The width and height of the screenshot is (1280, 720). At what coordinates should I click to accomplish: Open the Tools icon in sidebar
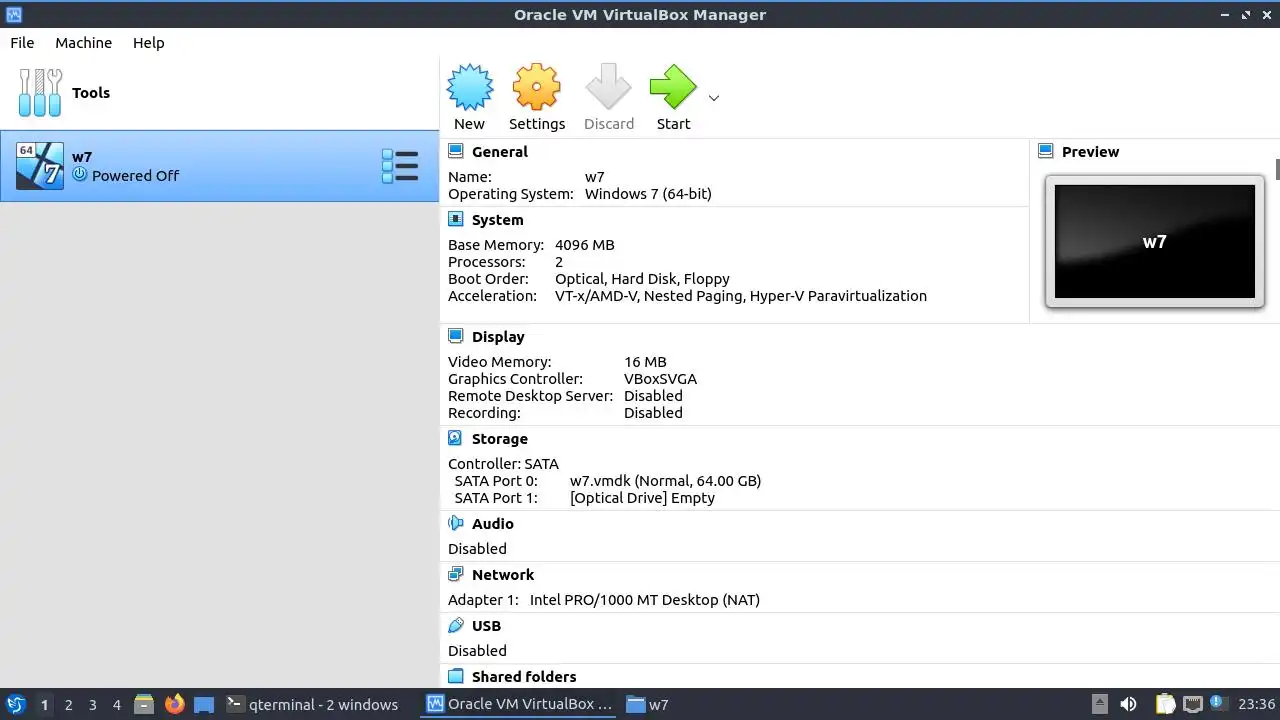(x=40, y=93)
